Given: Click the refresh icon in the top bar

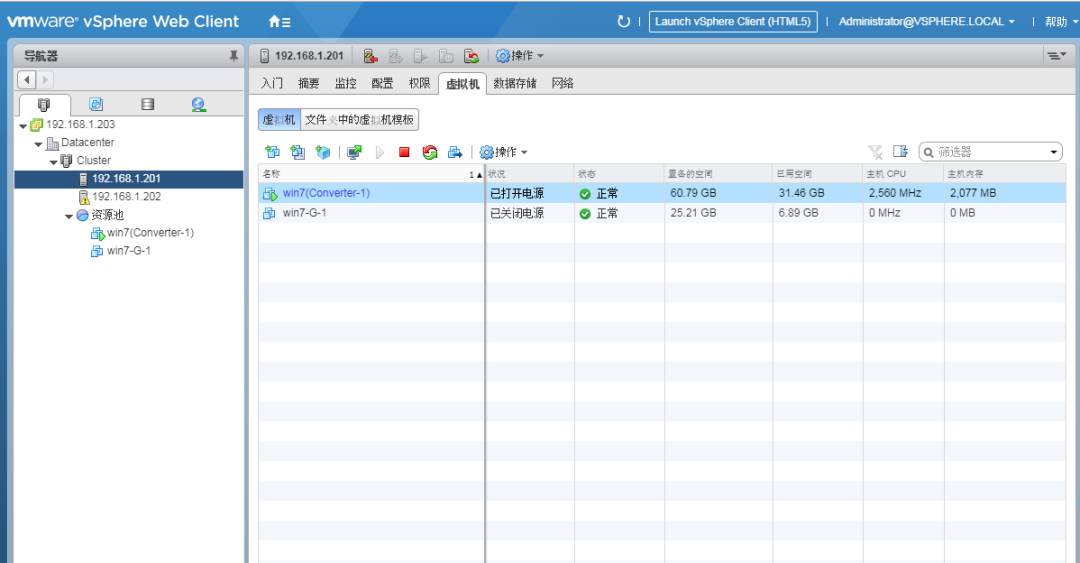Looking at the screenshot, I should tap(623, 21).
